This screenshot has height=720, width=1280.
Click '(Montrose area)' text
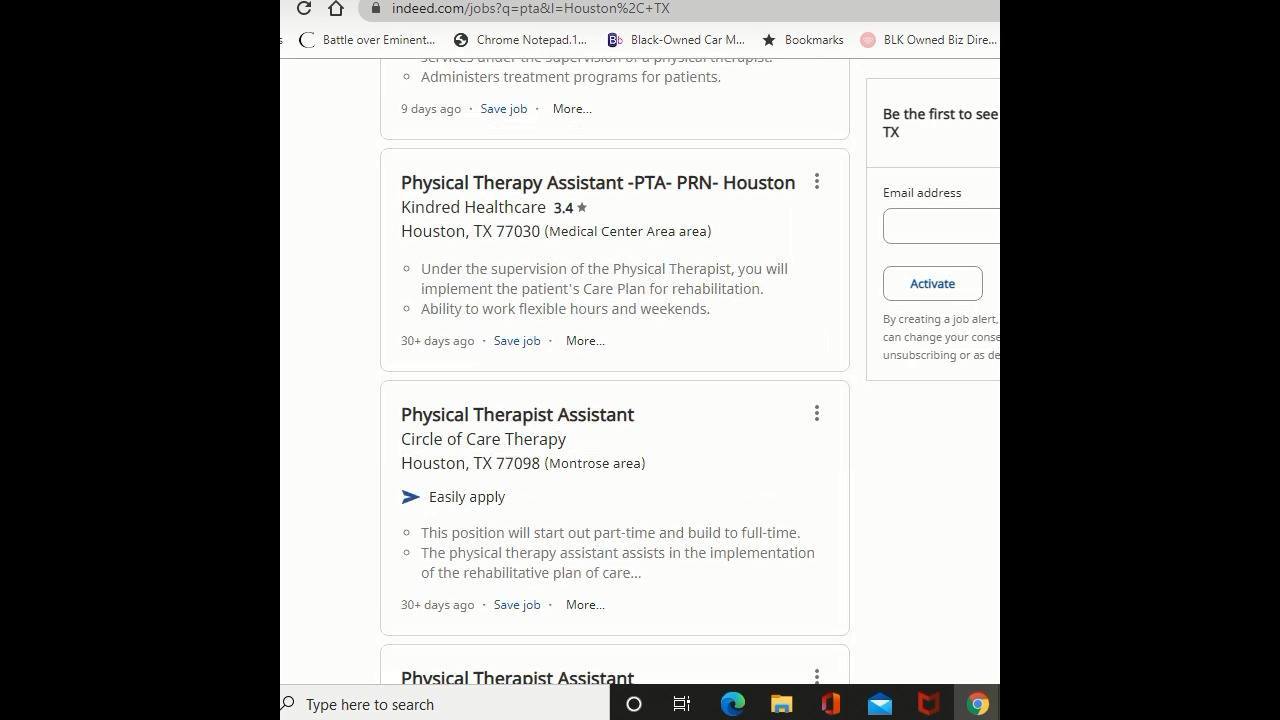point(595,464)
